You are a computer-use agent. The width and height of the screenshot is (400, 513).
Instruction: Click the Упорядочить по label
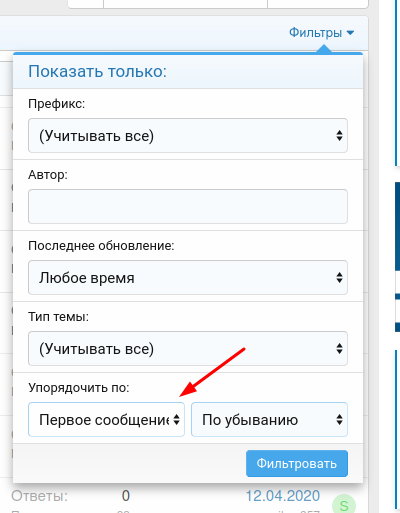(x=79, y=388)
